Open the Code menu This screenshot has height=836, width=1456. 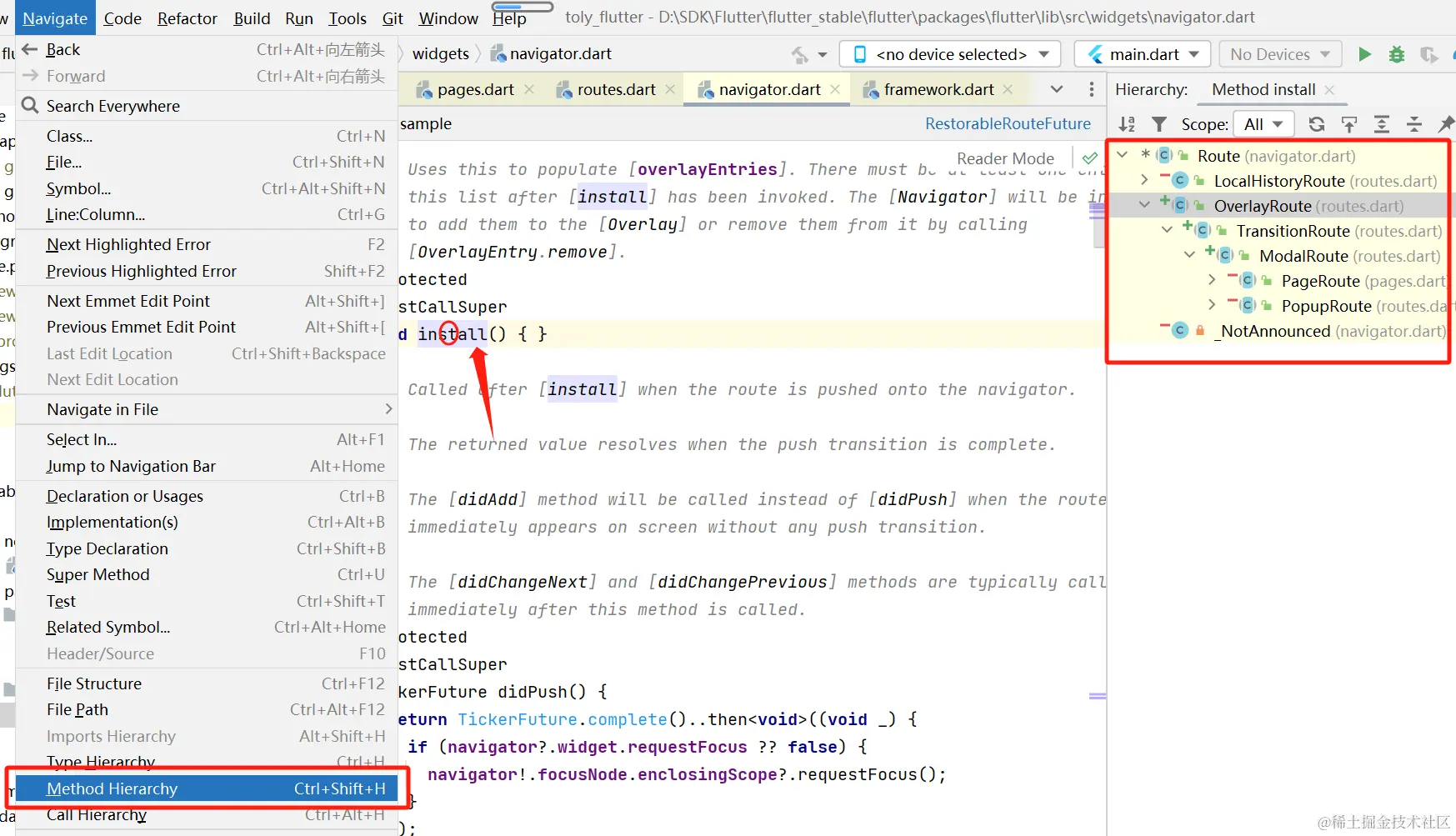tap(123, 18)
